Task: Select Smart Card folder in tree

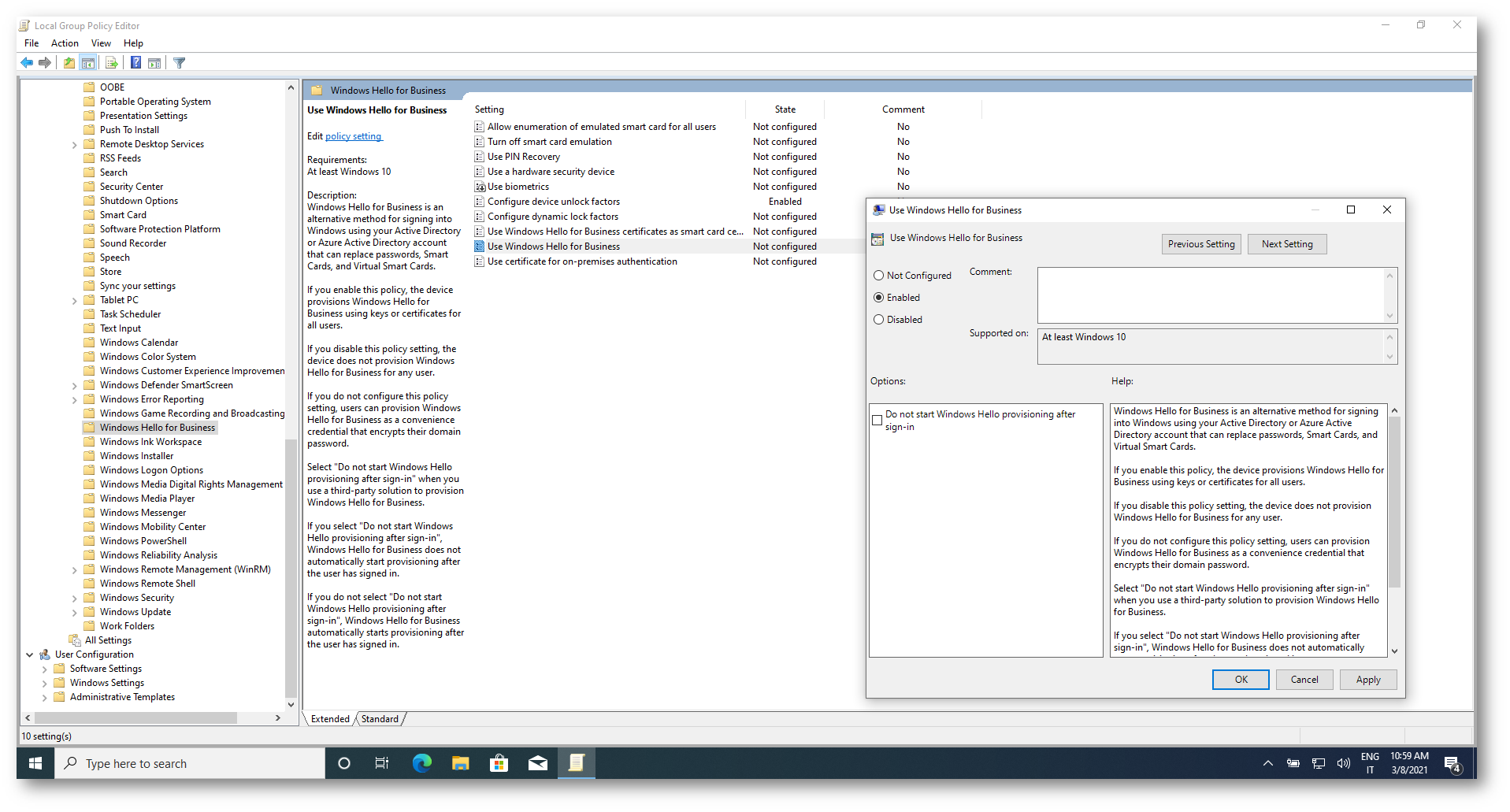Action: pyautogui.click(x=123, y=215)
